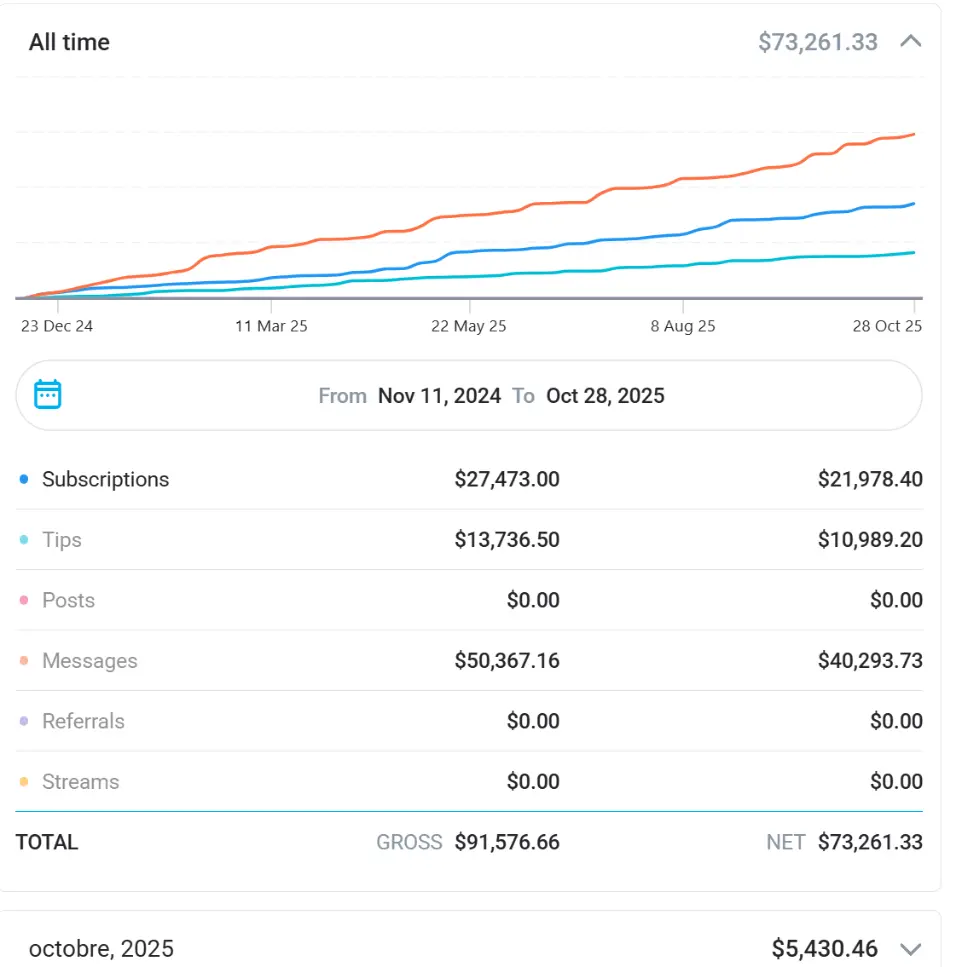Click the Referrals purple legend dot
The height and width of the screenshot is (967, 962).
(24, 722)
